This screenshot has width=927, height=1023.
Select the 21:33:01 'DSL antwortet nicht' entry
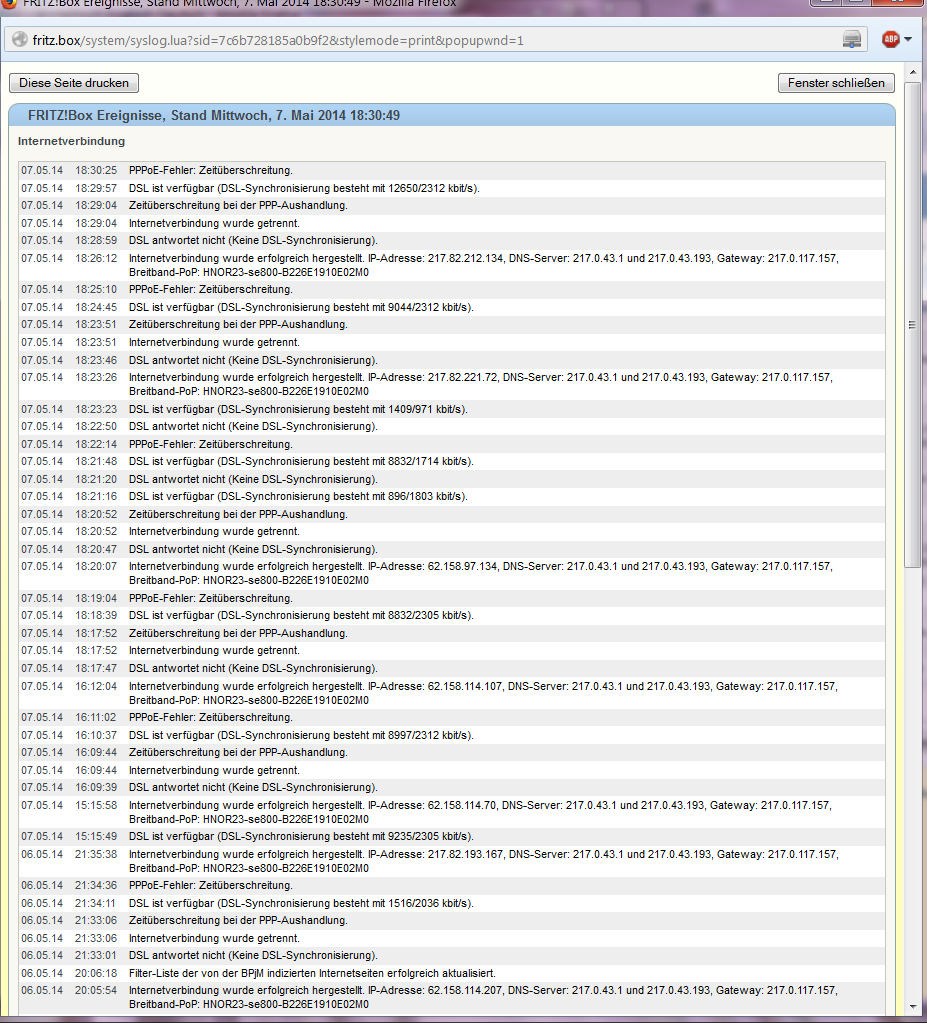click(451, 955)
